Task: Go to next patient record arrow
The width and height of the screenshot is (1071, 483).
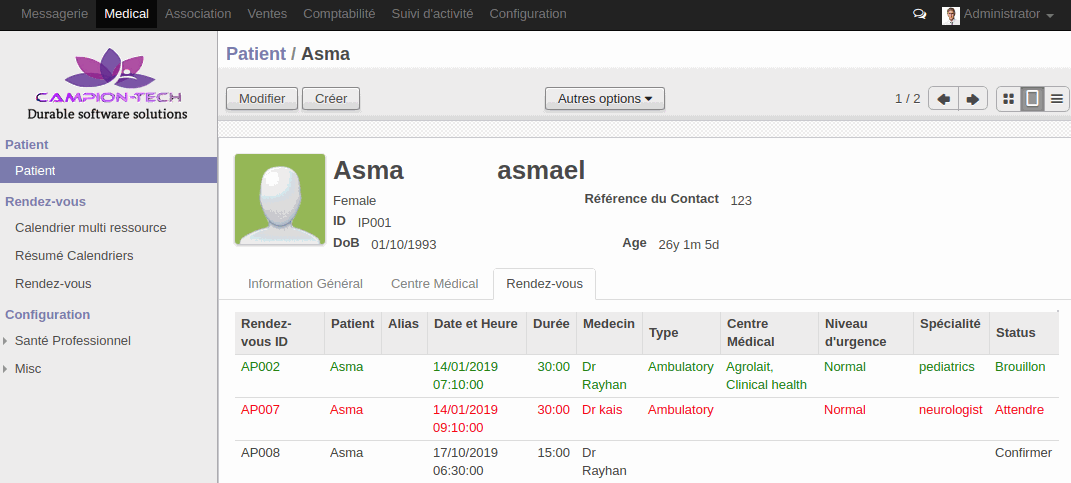Action: tap(973, 99)
